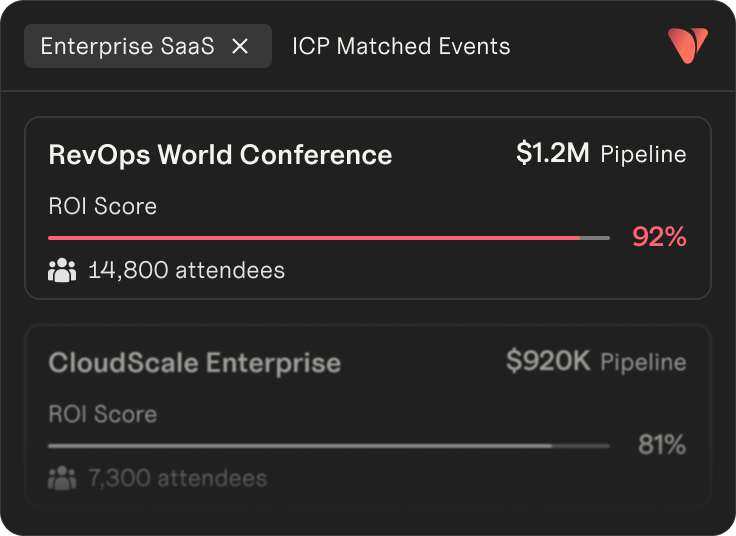
Task: Click the red logo icon
Action: [x=688, y=45]
